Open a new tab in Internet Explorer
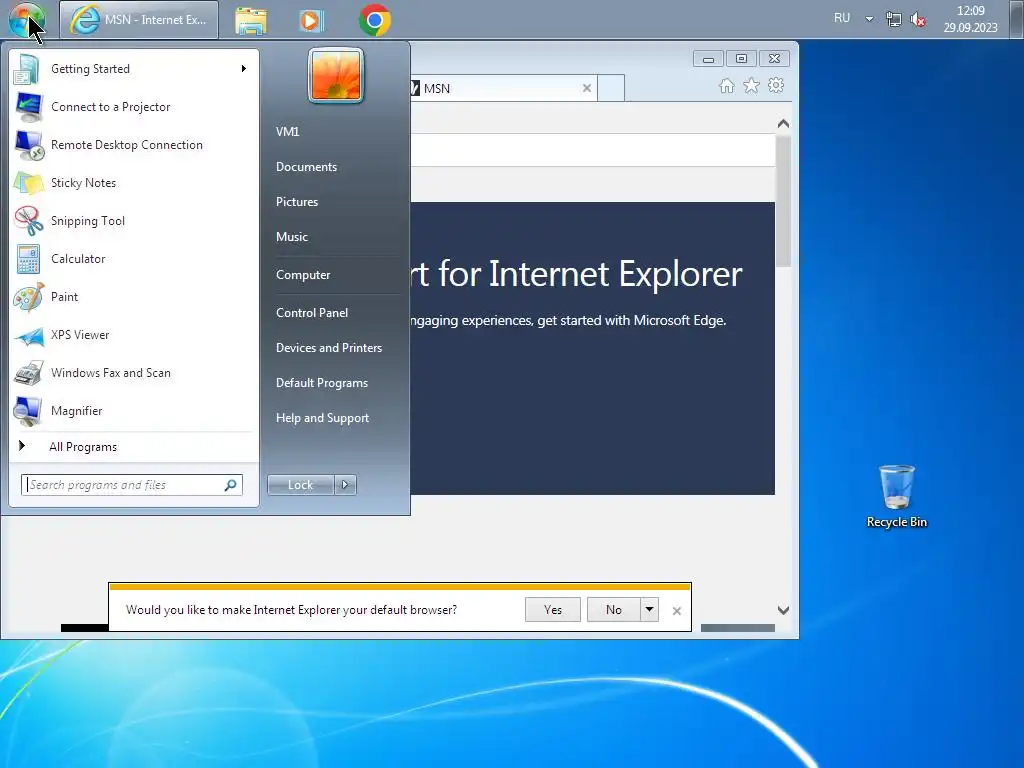Viewport: 1024px width, 768px height. 611,88
